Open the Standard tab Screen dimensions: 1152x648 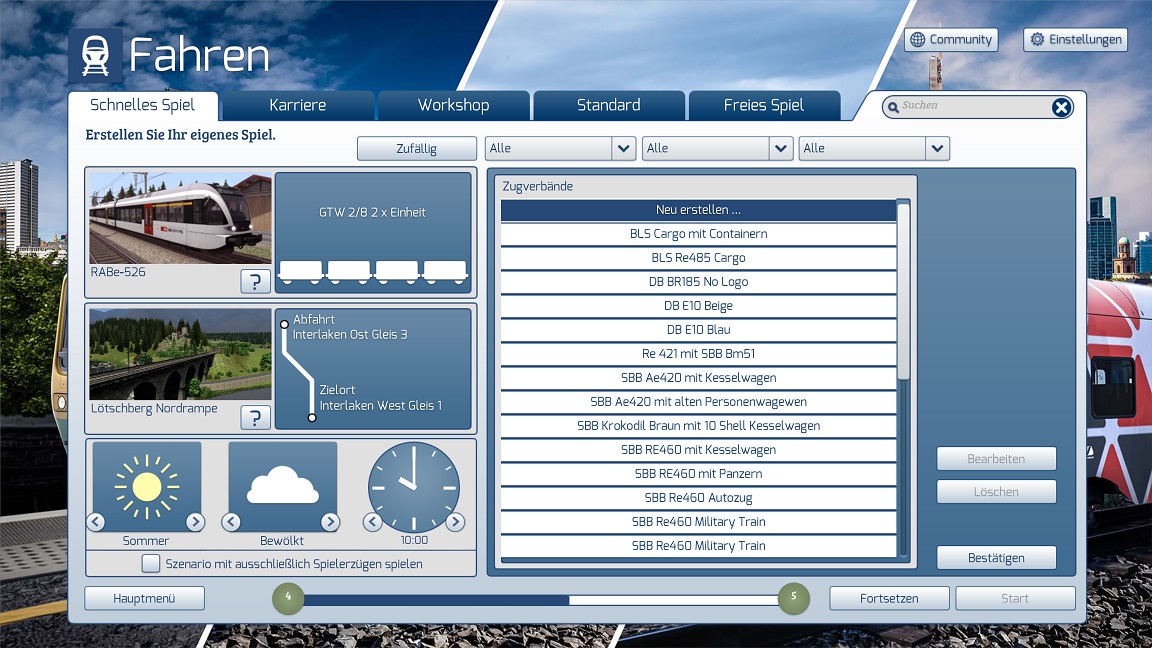click(x=608, y=105)
